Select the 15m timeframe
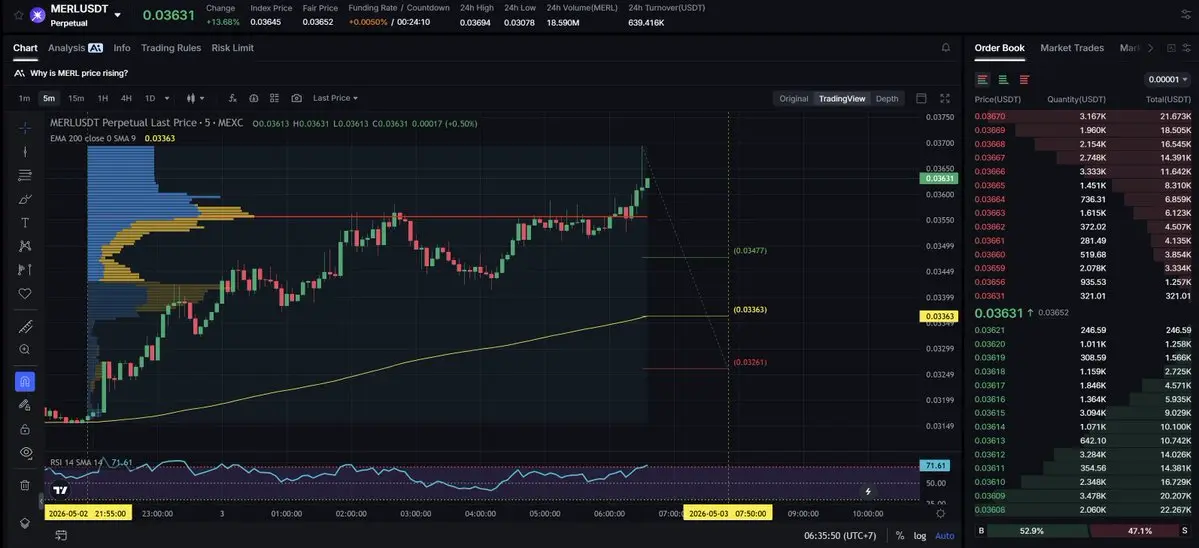 point(76,98)
